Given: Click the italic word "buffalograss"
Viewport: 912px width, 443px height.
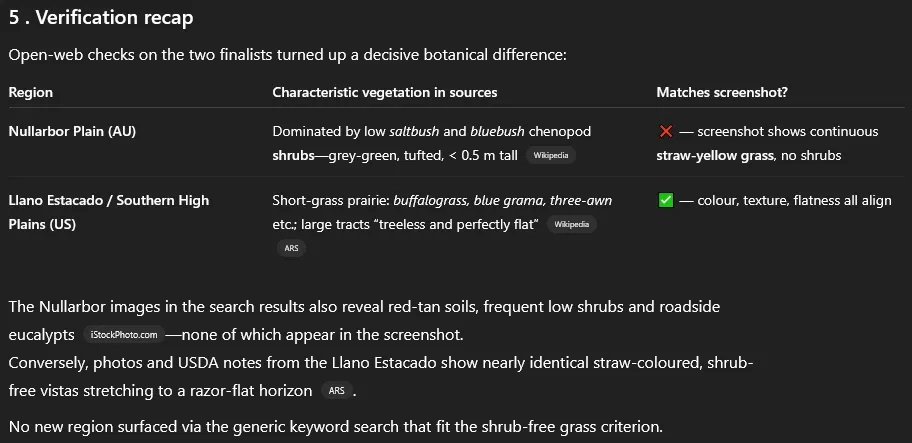Looking at the screenshot, I should click(432, 201).
